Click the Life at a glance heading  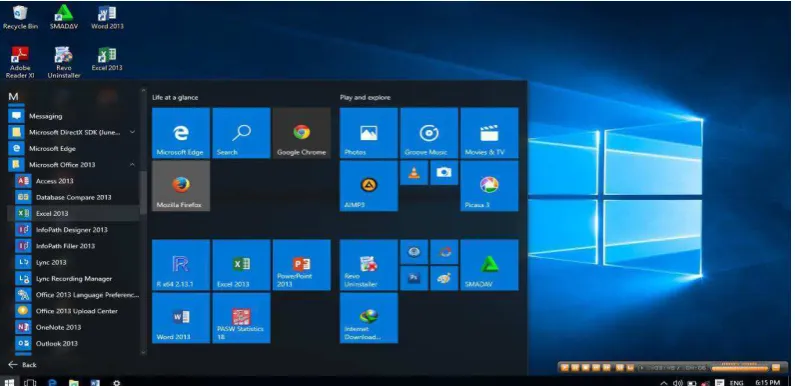[175, 97]
